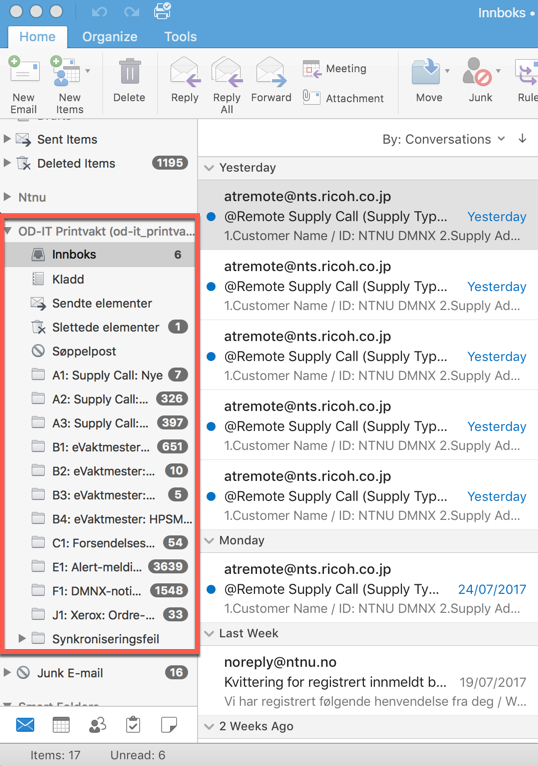Open folder B1: eVaktmester
Image resolution: width=538 pixels, height=766 pixels.
100,447
